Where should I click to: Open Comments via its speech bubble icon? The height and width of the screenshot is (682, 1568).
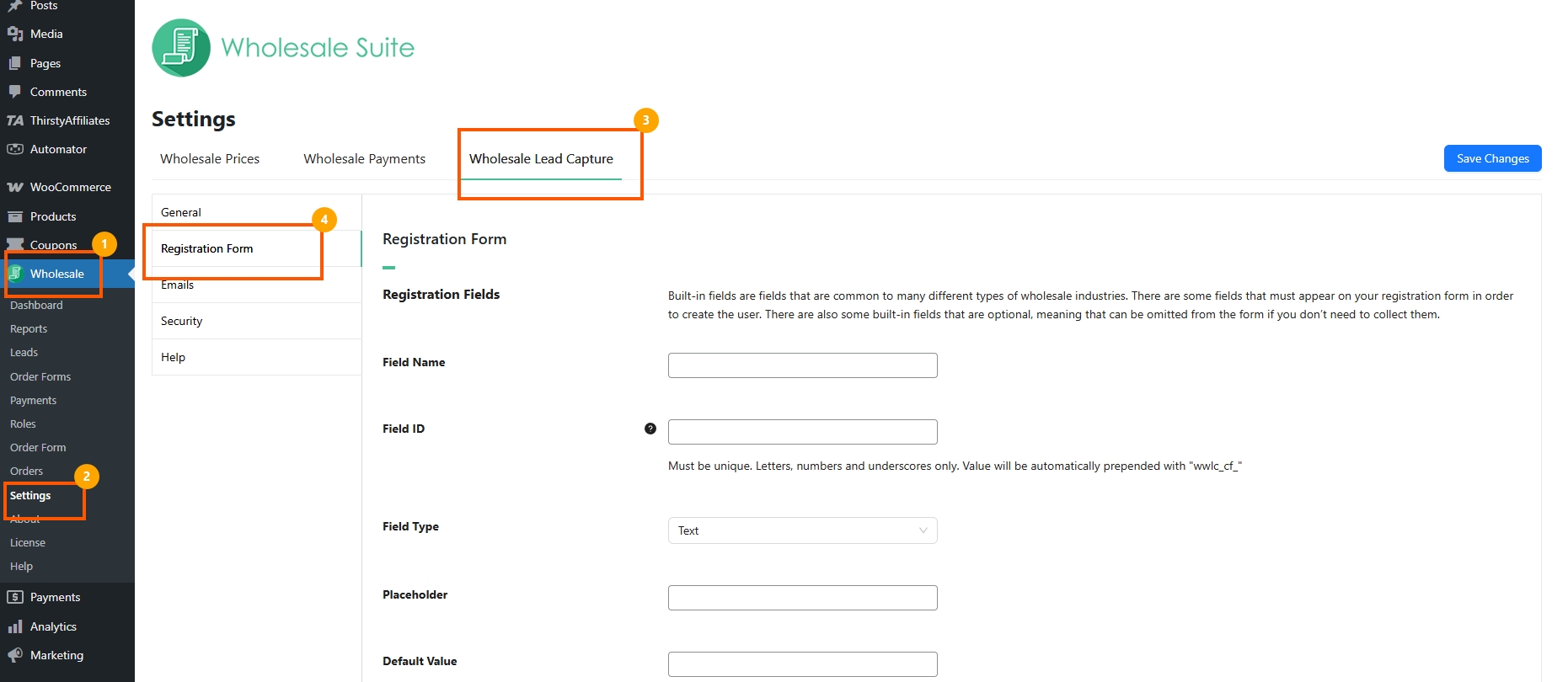[14, 92]
